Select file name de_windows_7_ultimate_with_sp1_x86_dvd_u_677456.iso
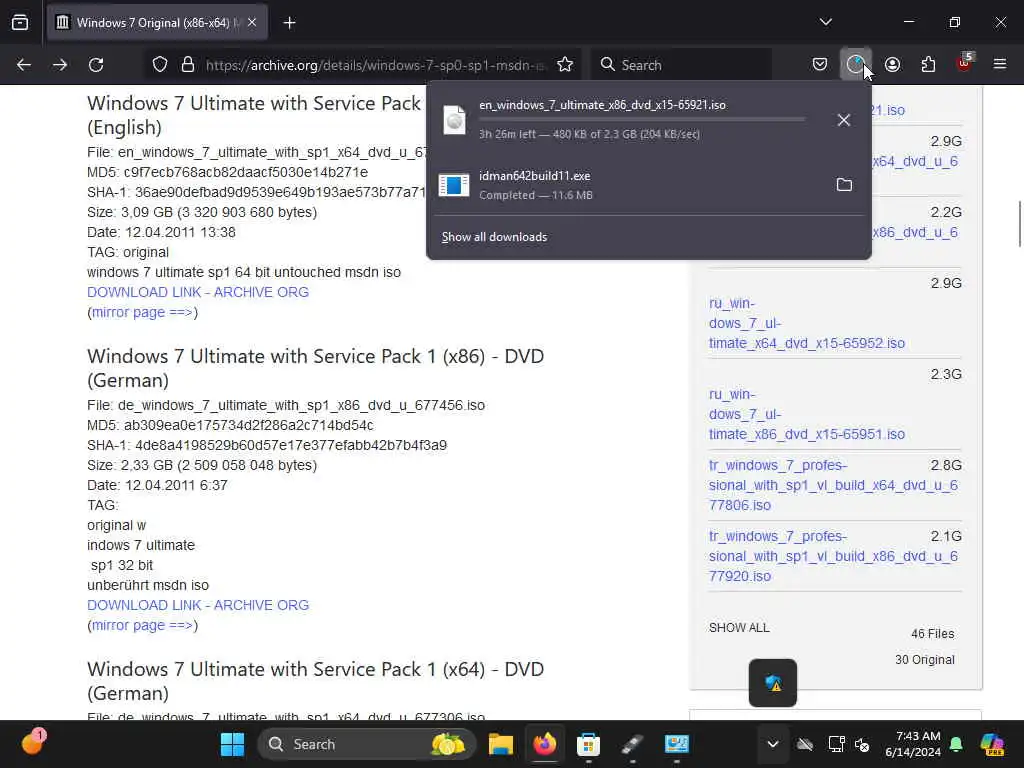 pos(301,405)
